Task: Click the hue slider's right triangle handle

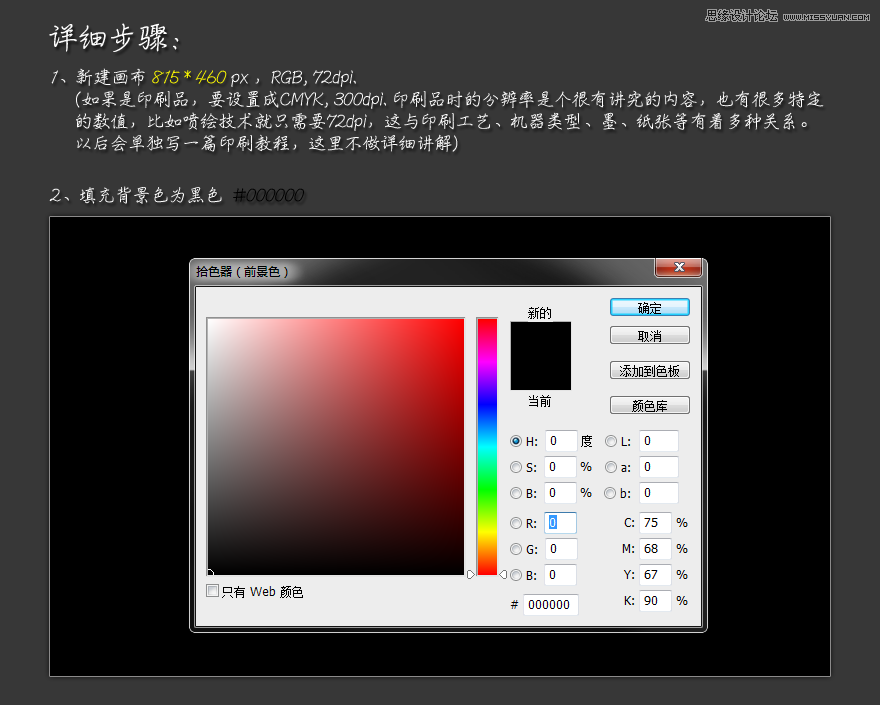Action: 502,574
